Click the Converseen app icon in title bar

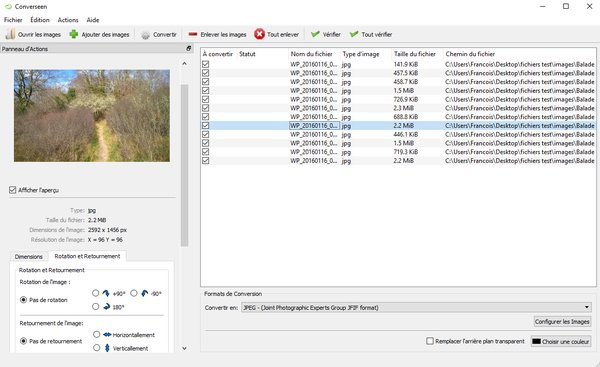(8, 7)
